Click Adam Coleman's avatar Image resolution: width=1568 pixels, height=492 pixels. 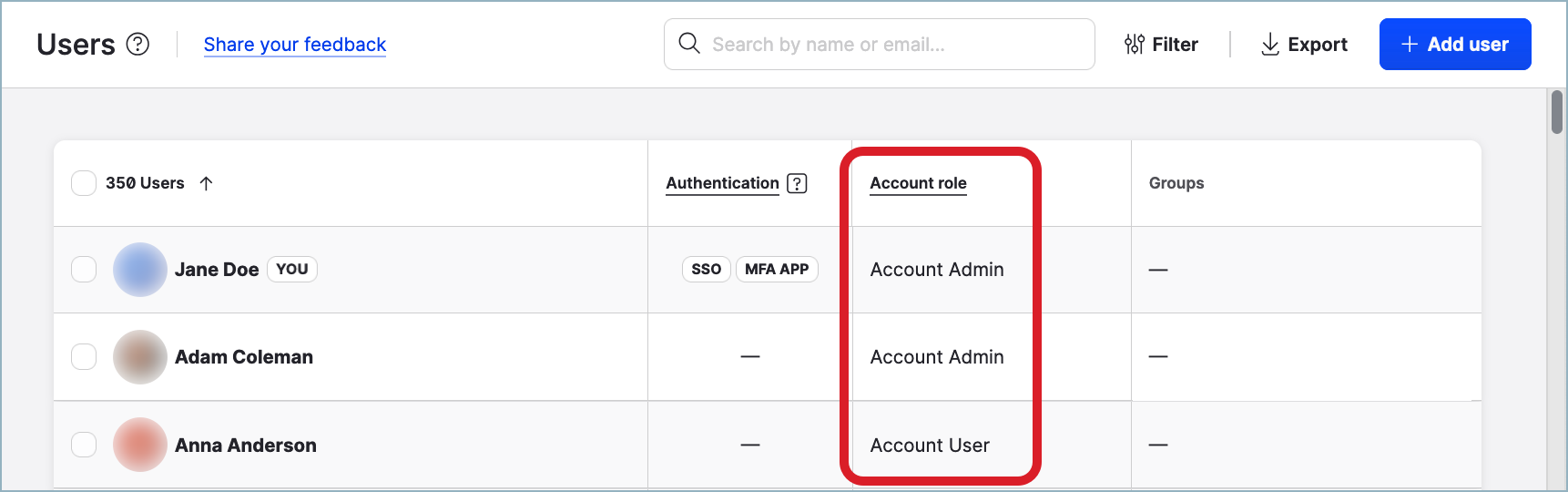tap(139, 357)
